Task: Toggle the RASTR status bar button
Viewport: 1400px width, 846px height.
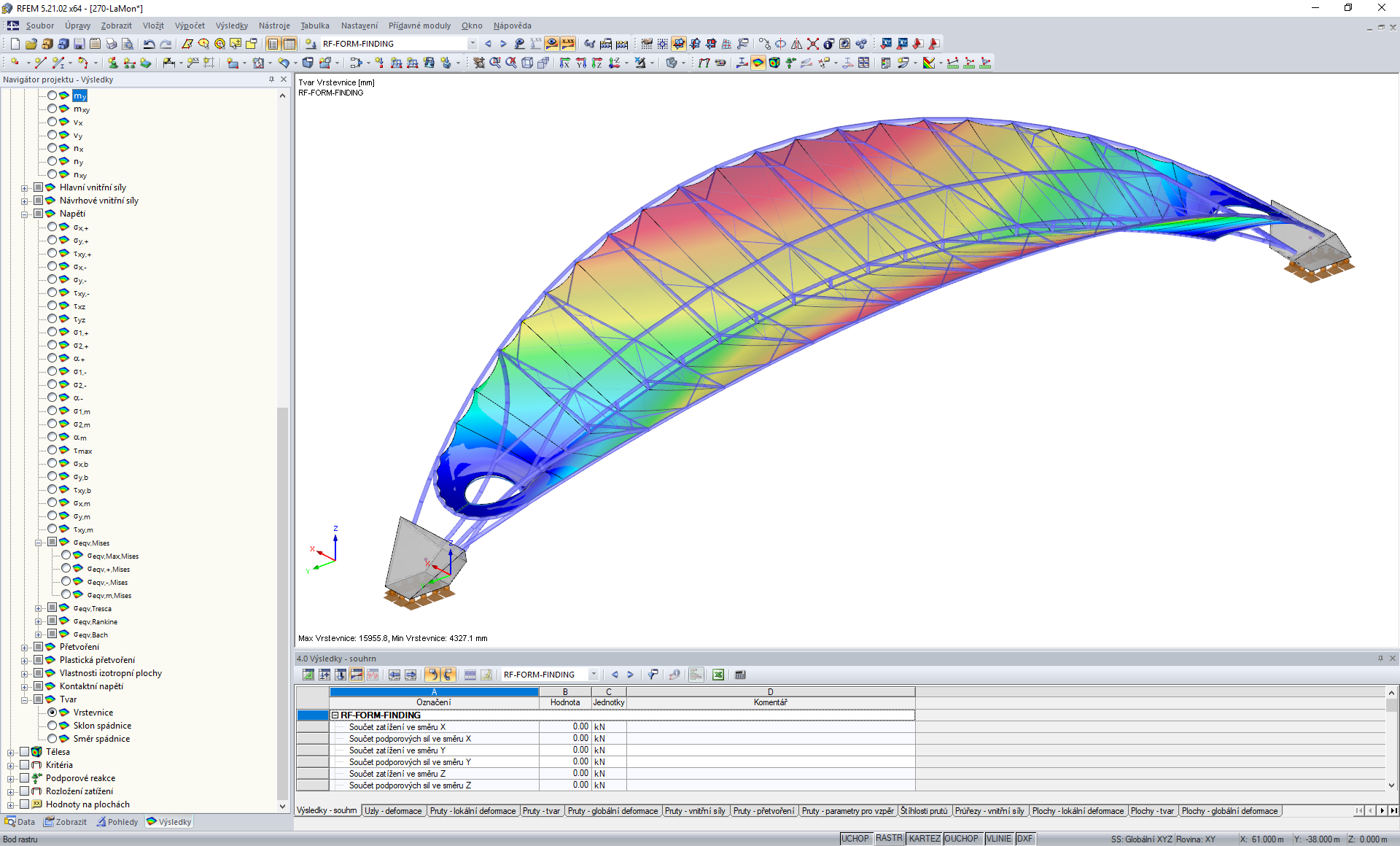Action: 889,839
